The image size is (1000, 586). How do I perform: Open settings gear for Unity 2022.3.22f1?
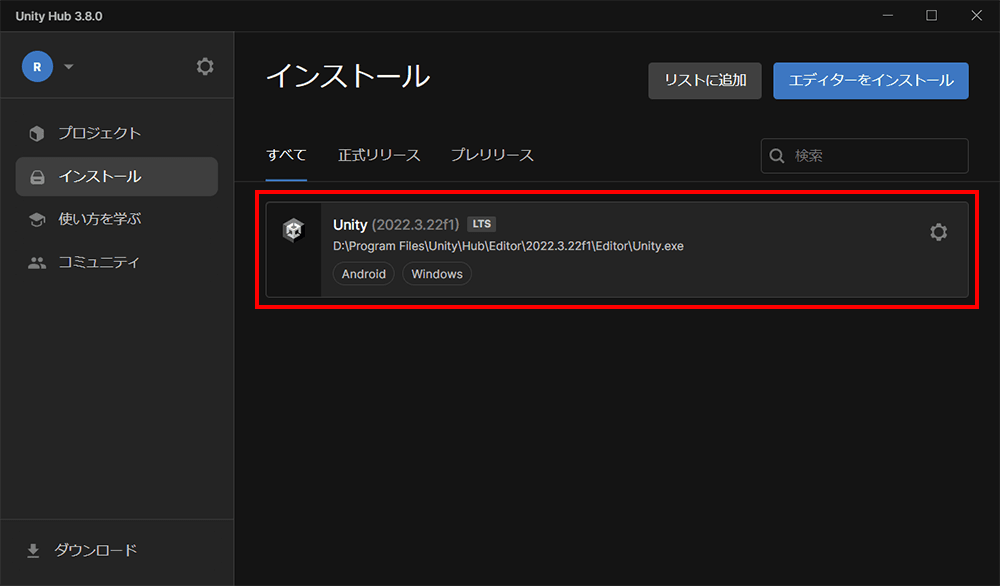pos(938,231)
